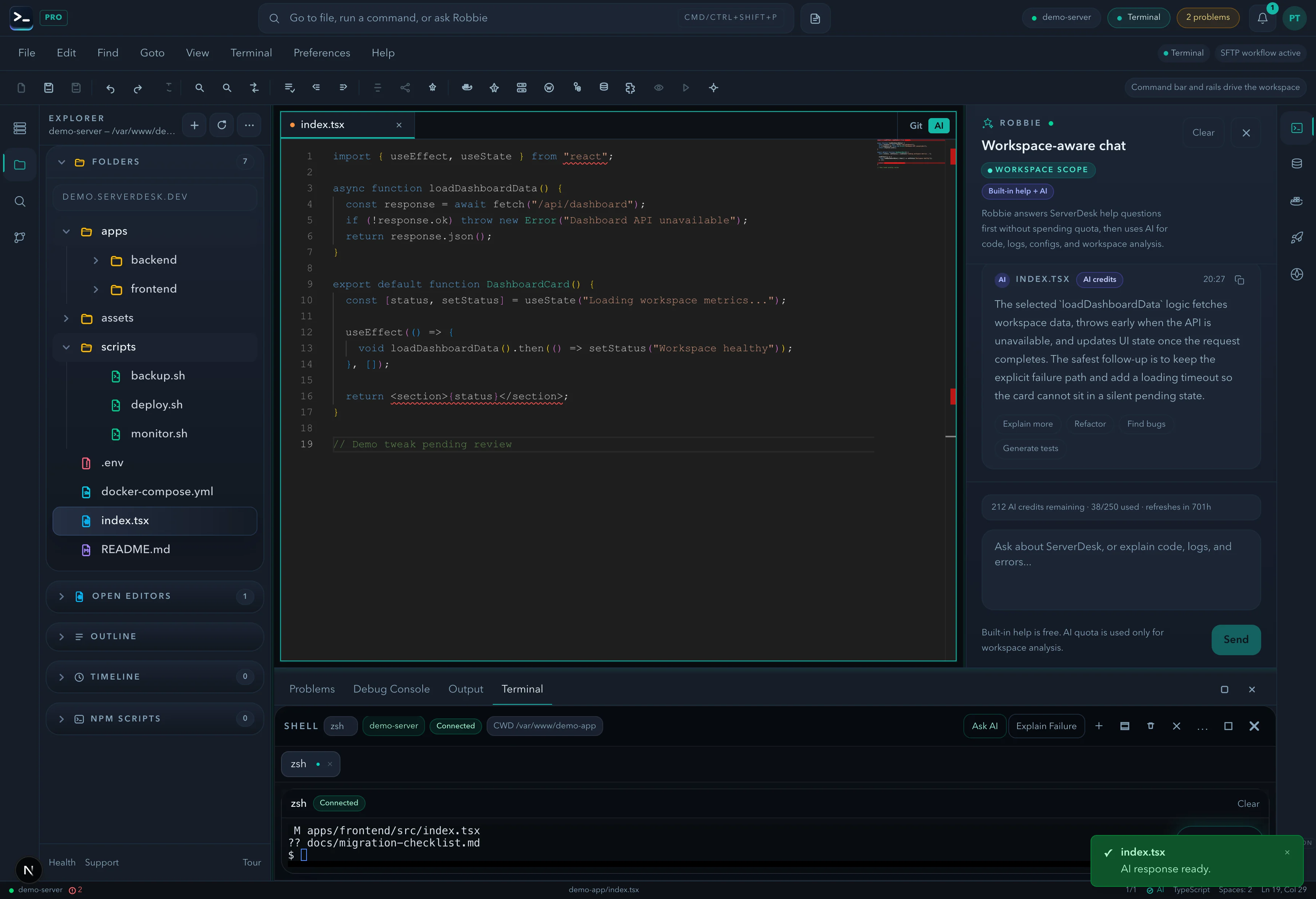Image resolution: width=1316 pixels, height=899 pixels.
Task: Open the puzzle-piece extensions toolbar icon
Action: (630, 88)
